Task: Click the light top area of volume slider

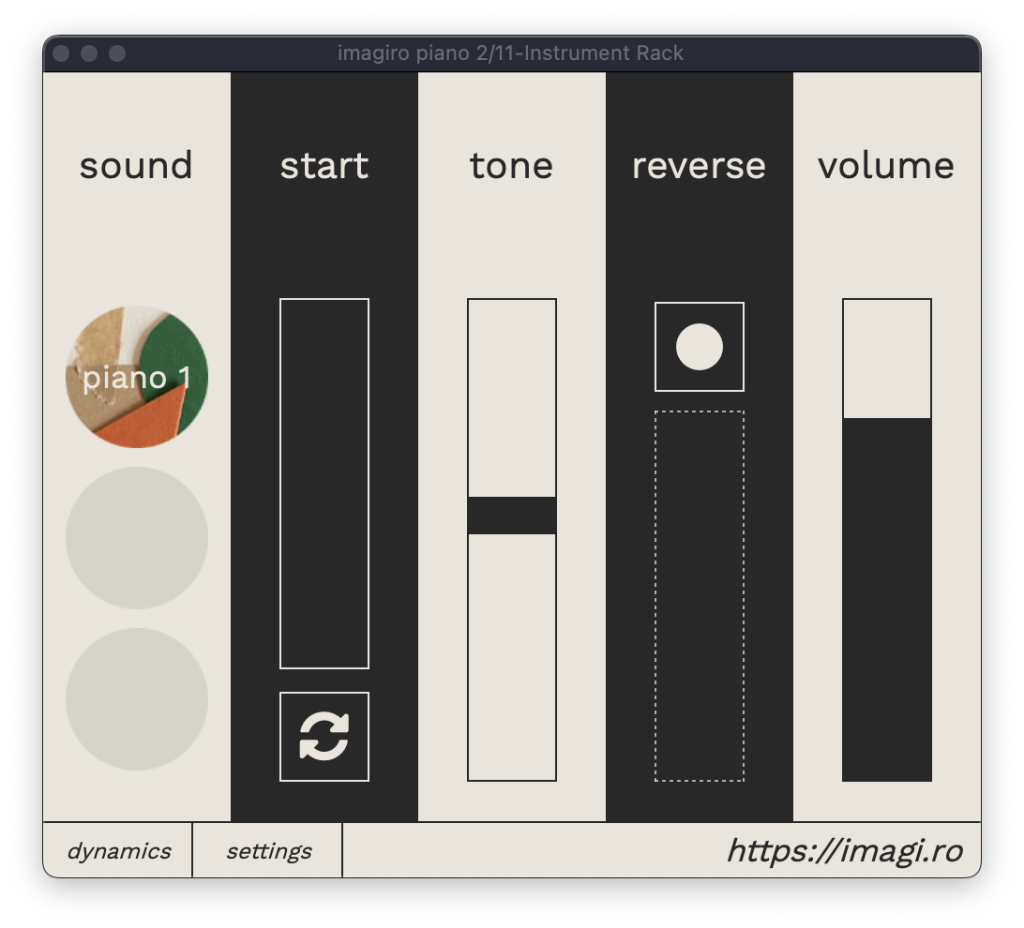Action: (x=886, y=358)
